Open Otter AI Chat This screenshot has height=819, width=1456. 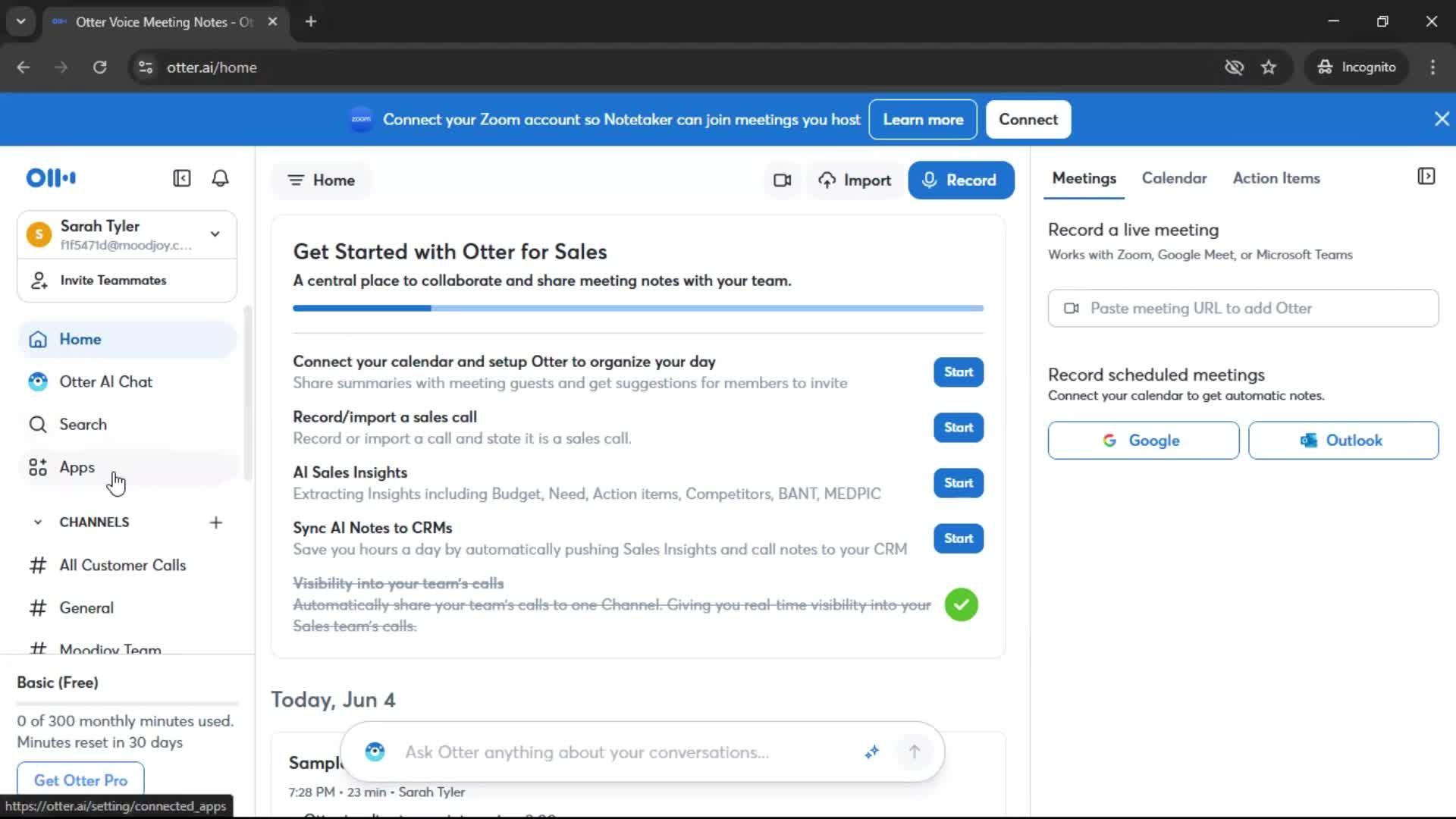click(127, 382)
